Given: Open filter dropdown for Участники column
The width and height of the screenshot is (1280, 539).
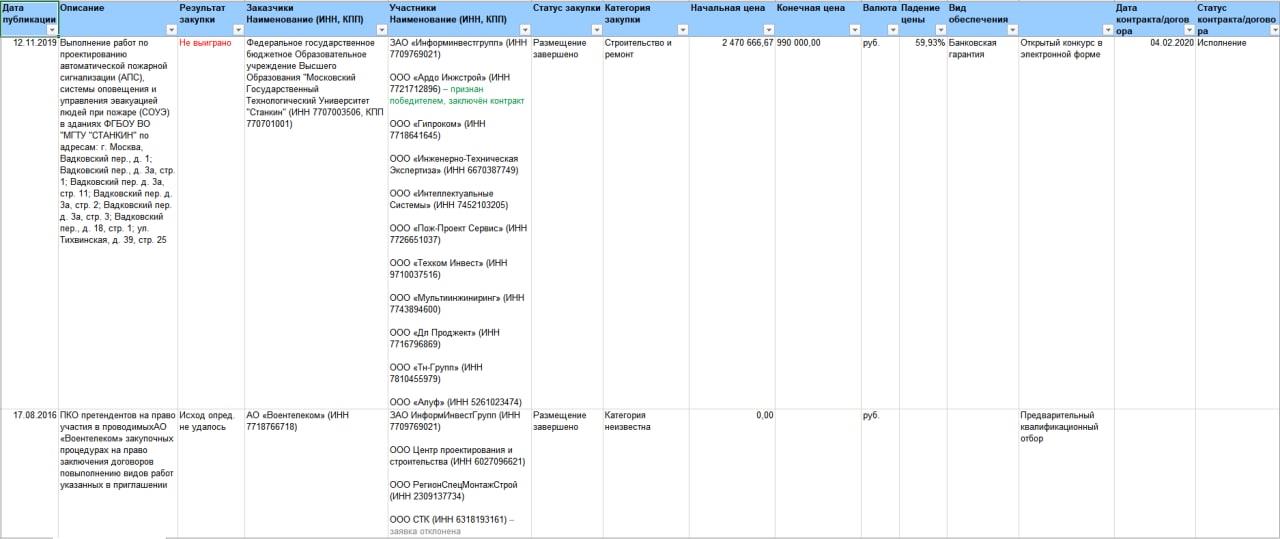Looking at the screenshot, I should 524,30.
